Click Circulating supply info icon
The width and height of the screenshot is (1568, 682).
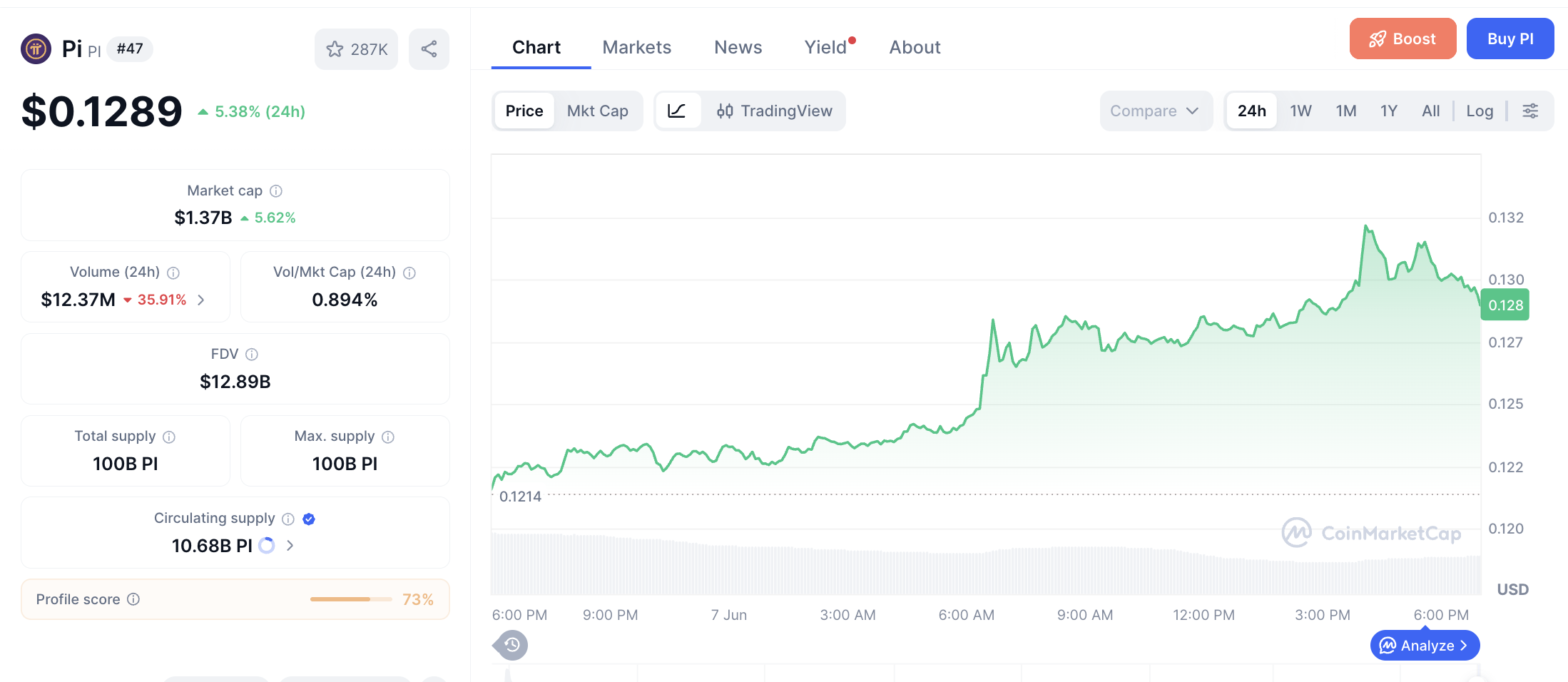coord(288,519)
